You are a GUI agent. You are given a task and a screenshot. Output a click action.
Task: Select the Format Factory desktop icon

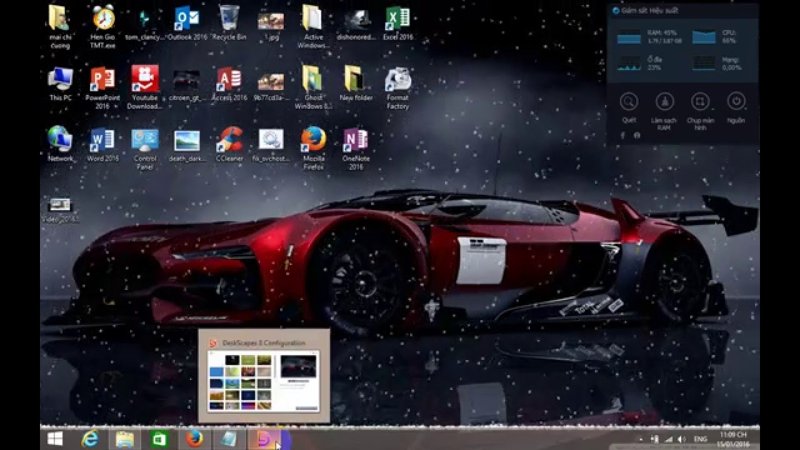click(x=397, y=88)
